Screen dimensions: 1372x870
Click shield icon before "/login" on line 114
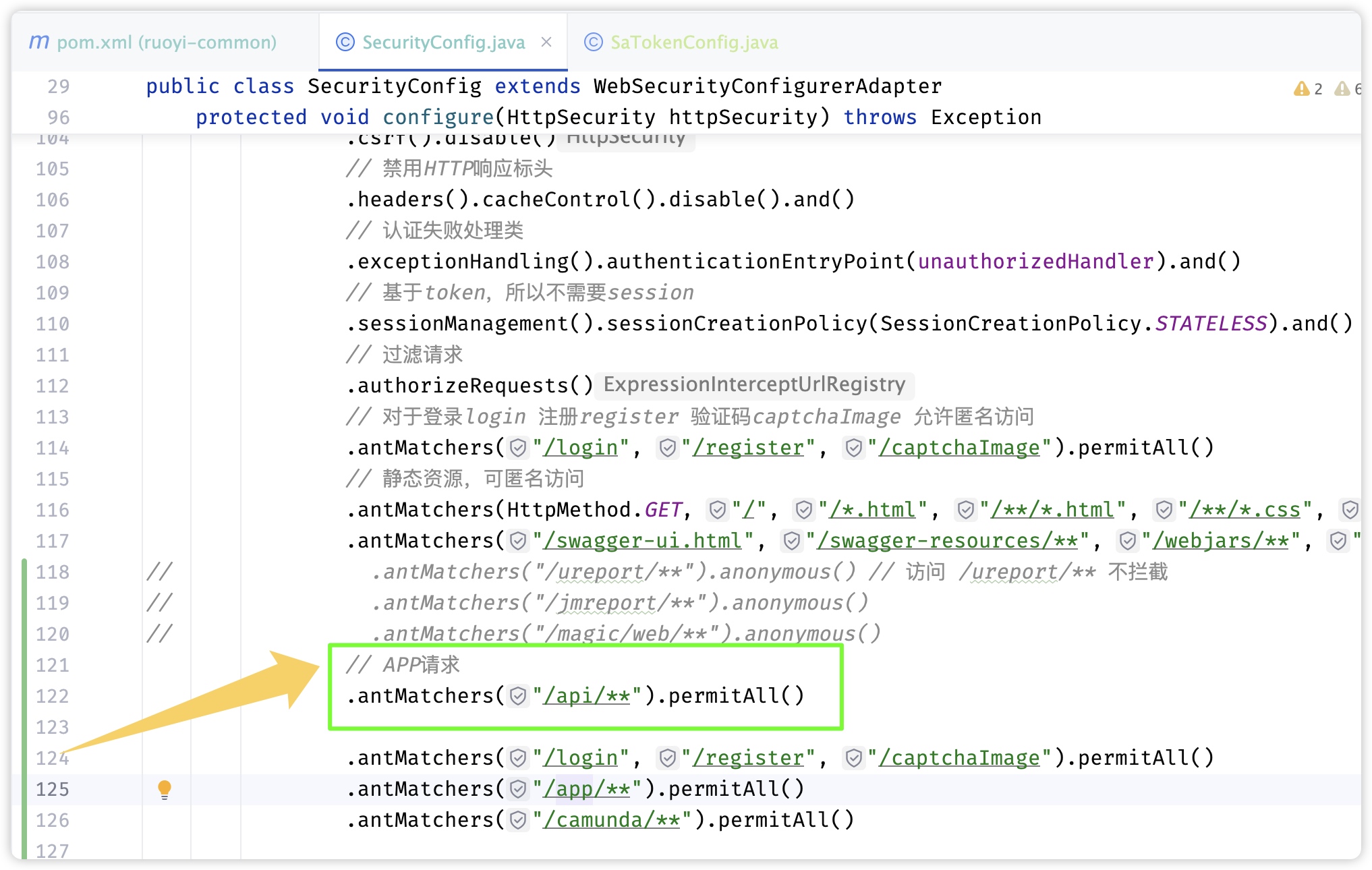(518, 448)
